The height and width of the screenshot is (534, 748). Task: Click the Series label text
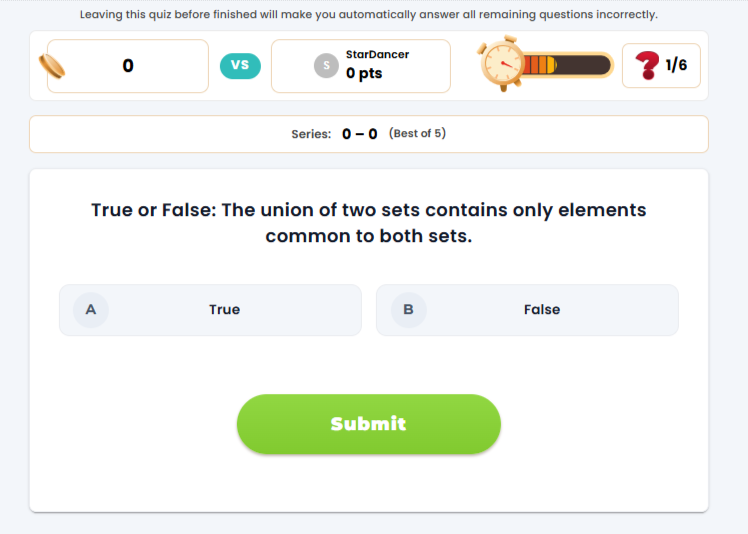(x=311, y=134)
